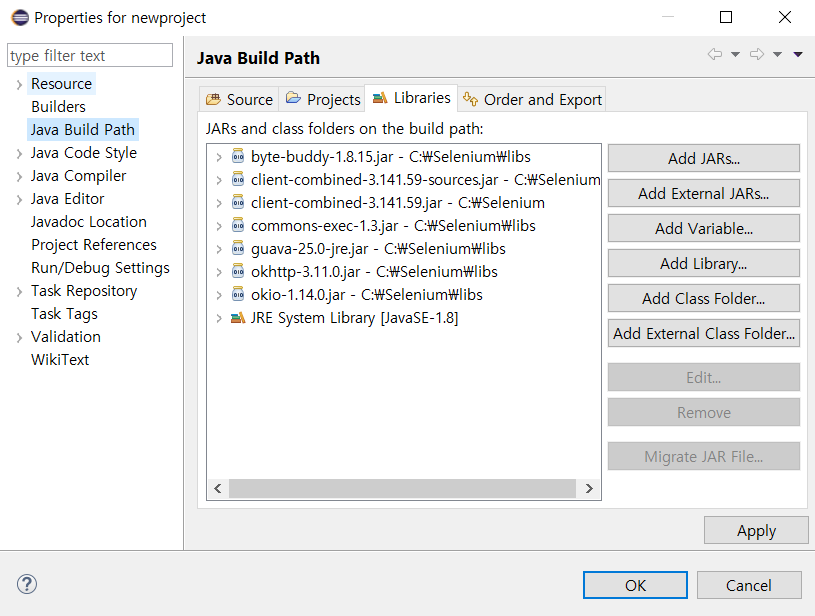815x616 pixels.
Task: Select commons-exec-1.3.jar row text
Action: (x=393, y=226)
